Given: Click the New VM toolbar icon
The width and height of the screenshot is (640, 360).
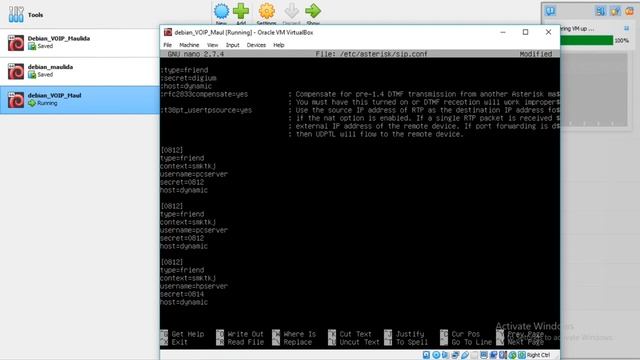Looking at the screenshot, I should click(221, 11).
